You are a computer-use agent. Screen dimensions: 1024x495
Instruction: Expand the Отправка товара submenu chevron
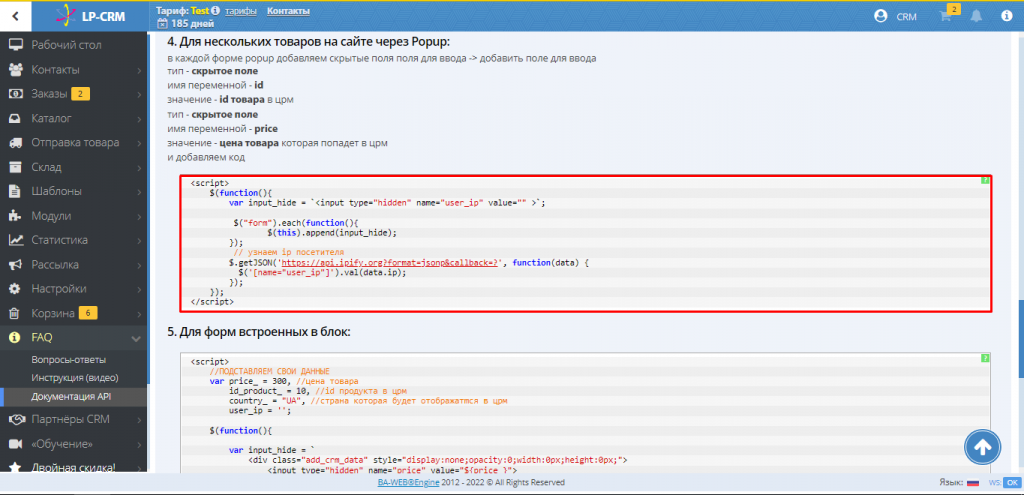point(138,143)
